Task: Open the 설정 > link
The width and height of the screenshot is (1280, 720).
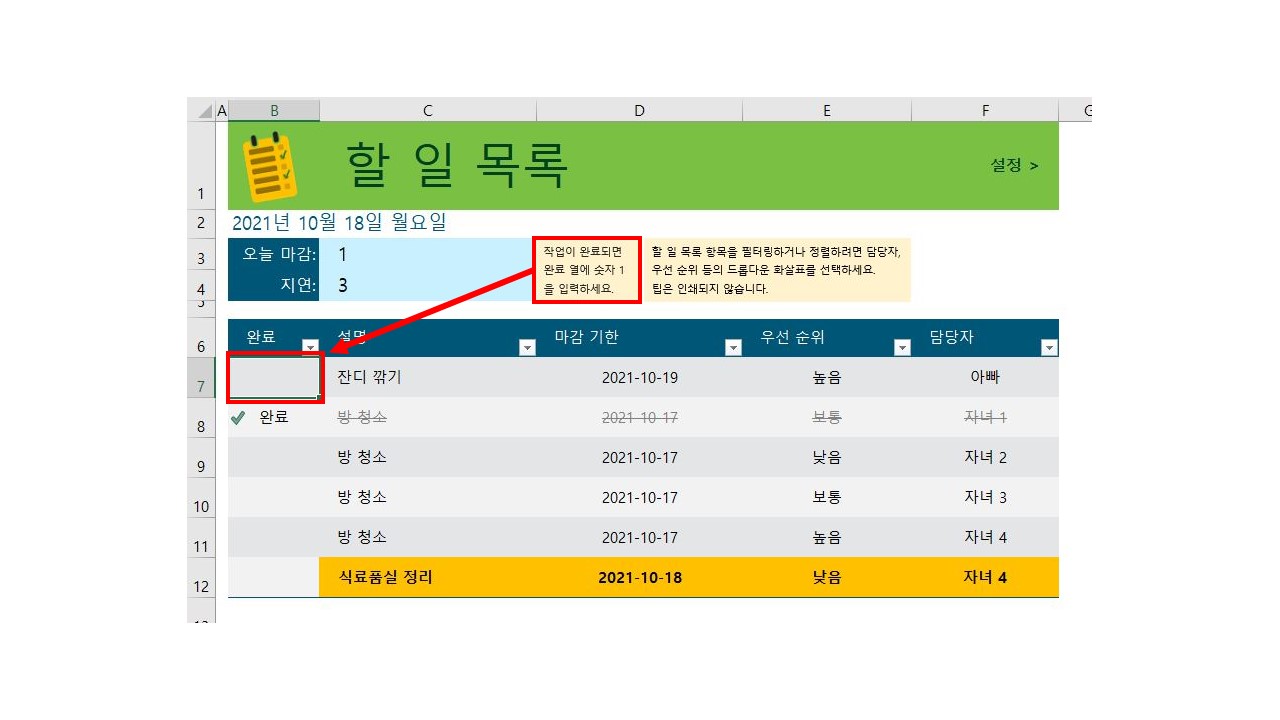Action: pyautogui.click(x=1014, y=166)
